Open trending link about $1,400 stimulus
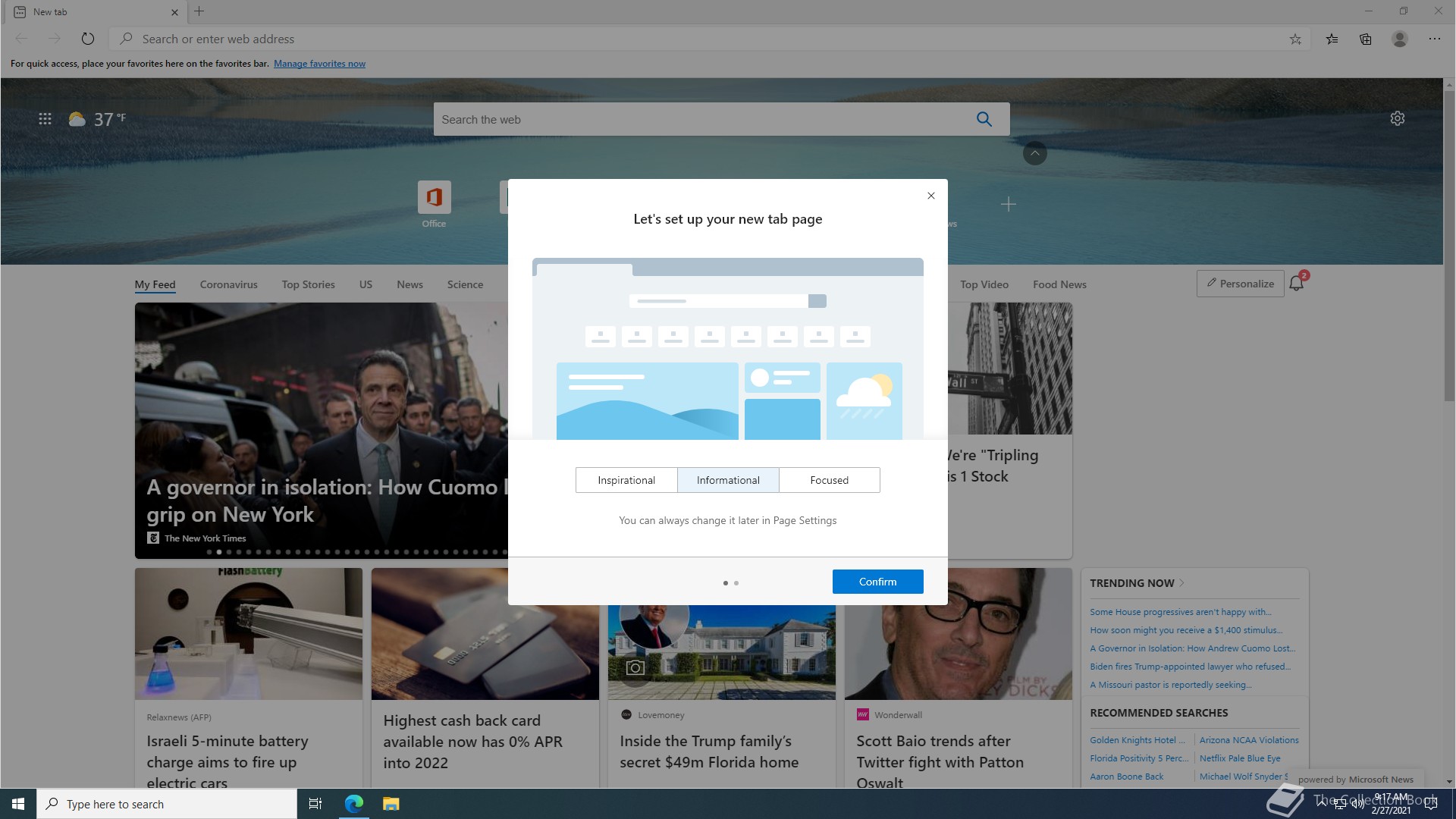1456x819 pixels. 1186,630
